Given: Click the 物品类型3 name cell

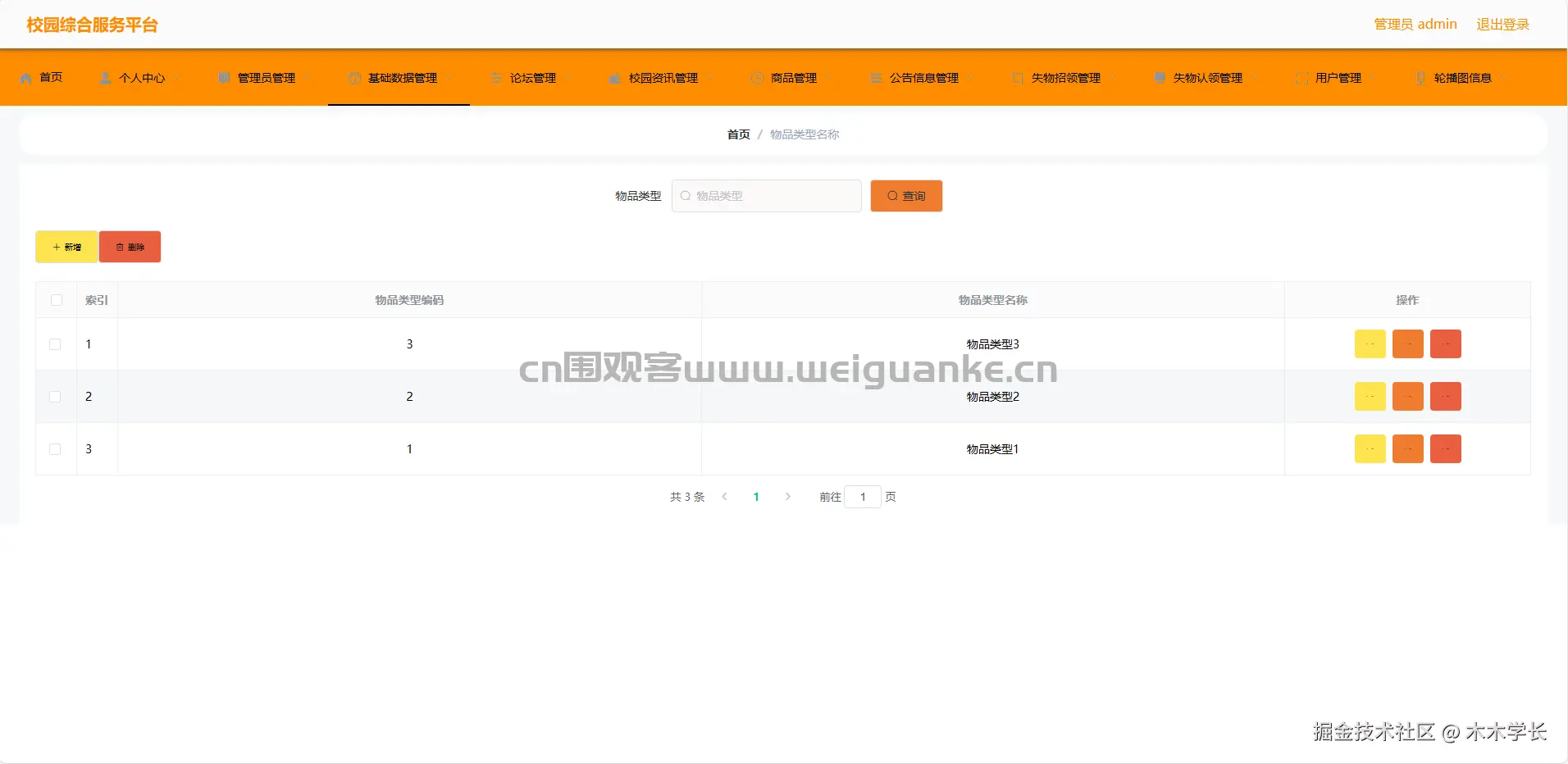Looking at the screenshot, I should coord(992,344).
